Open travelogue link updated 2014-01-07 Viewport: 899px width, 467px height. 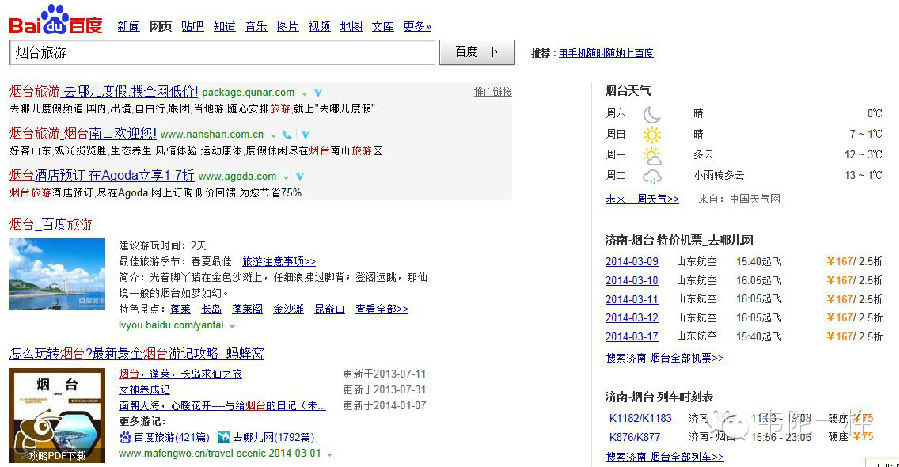point(222,406)
